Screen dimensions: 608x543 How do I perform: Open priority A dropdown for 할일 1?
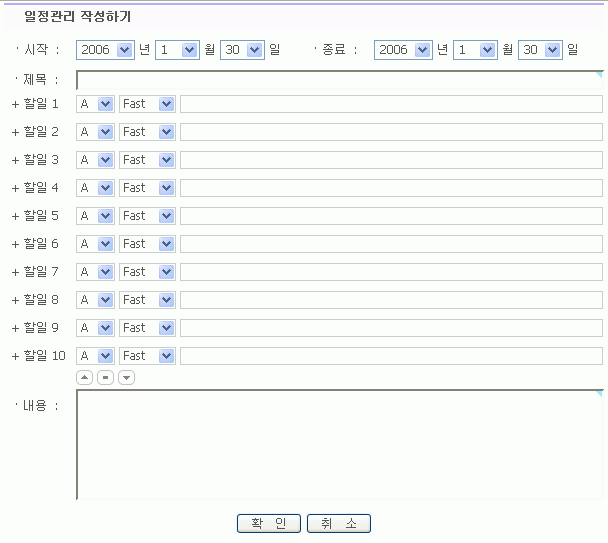point(95,104)
